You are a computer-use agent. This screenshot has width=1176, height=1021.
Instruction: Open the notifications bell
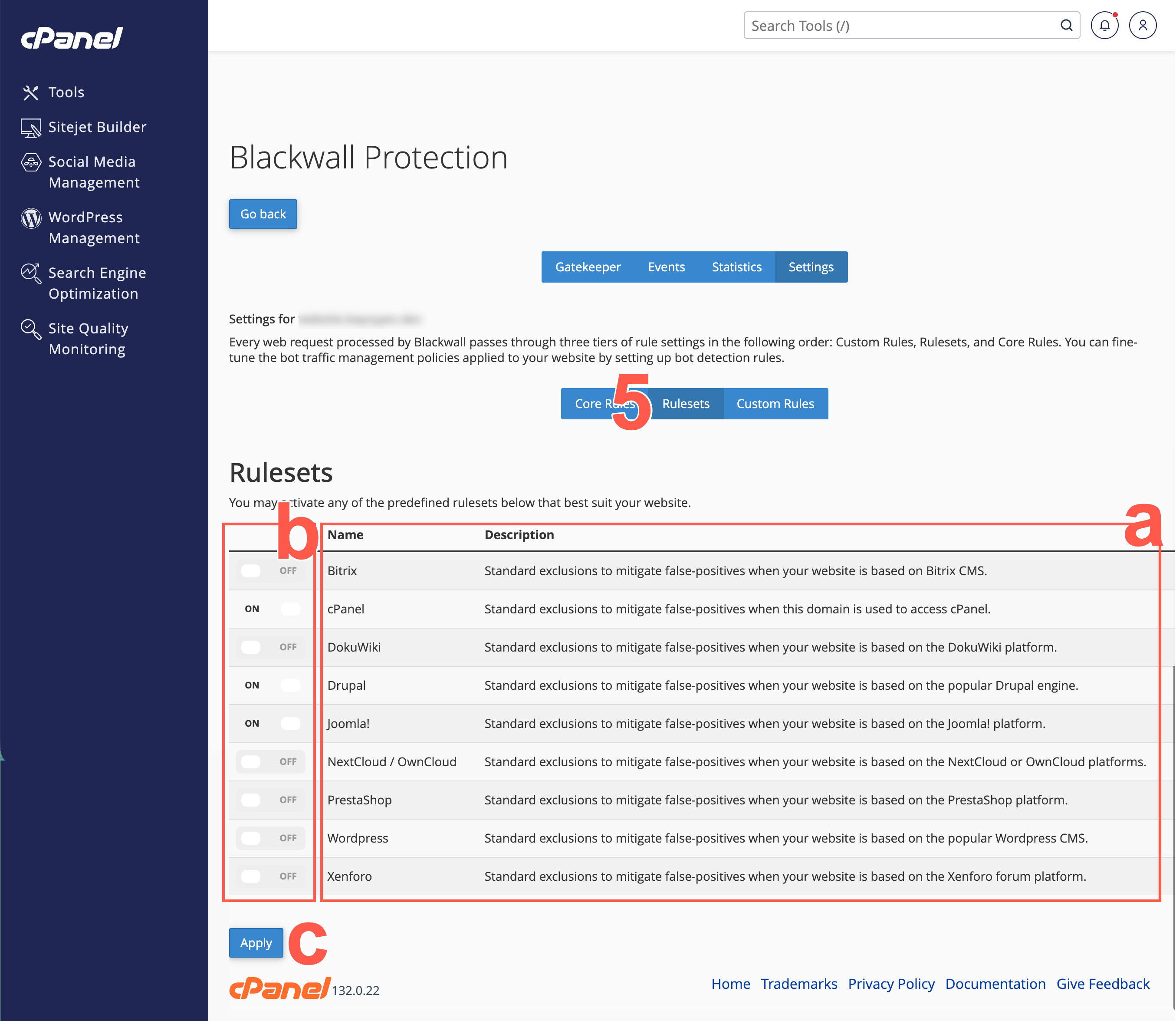pos(1104,26)
